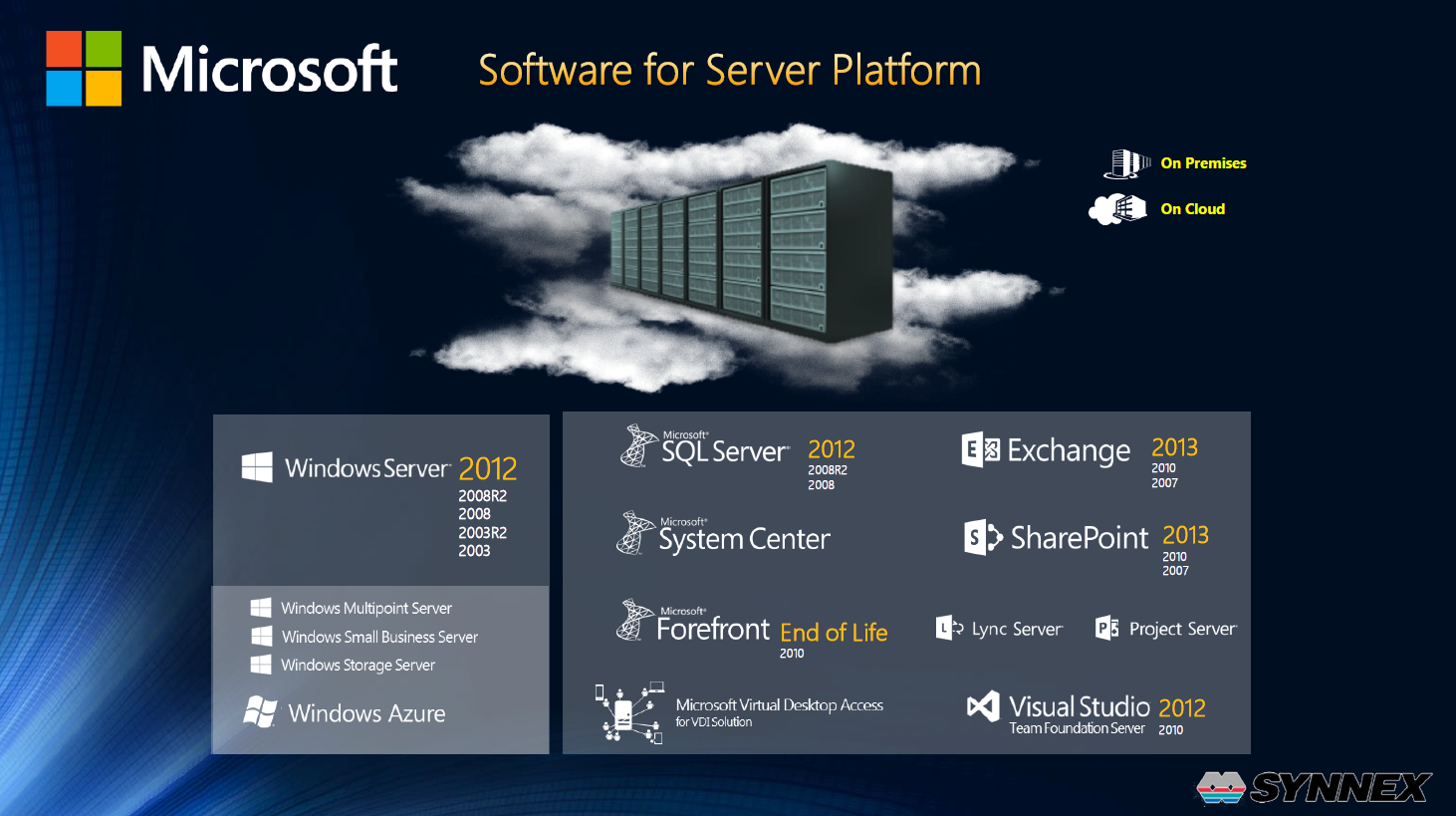Viewport: 1456px width, 816px height.
Task: Click Forefront title text
Action: point(713,629)
